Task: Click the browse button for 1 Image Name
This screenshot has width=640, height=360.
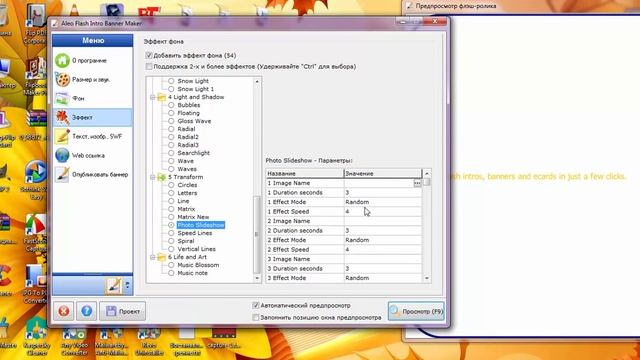Action: click(x=417, y=183)
